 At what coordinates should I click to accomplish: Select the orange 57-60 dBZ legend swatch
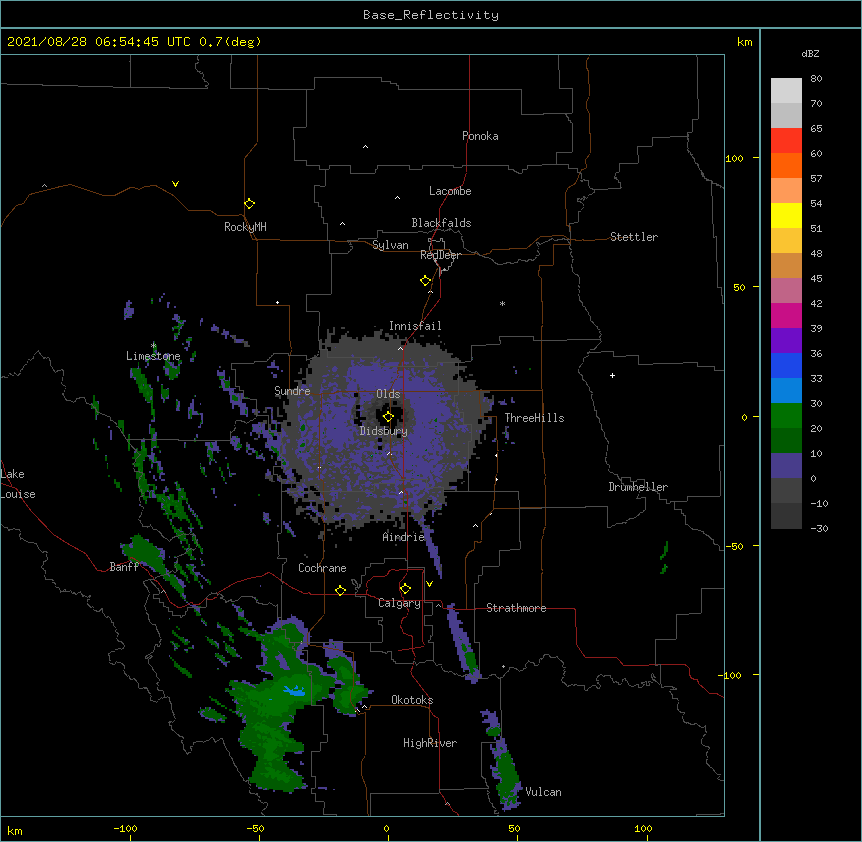click(786, 165)
